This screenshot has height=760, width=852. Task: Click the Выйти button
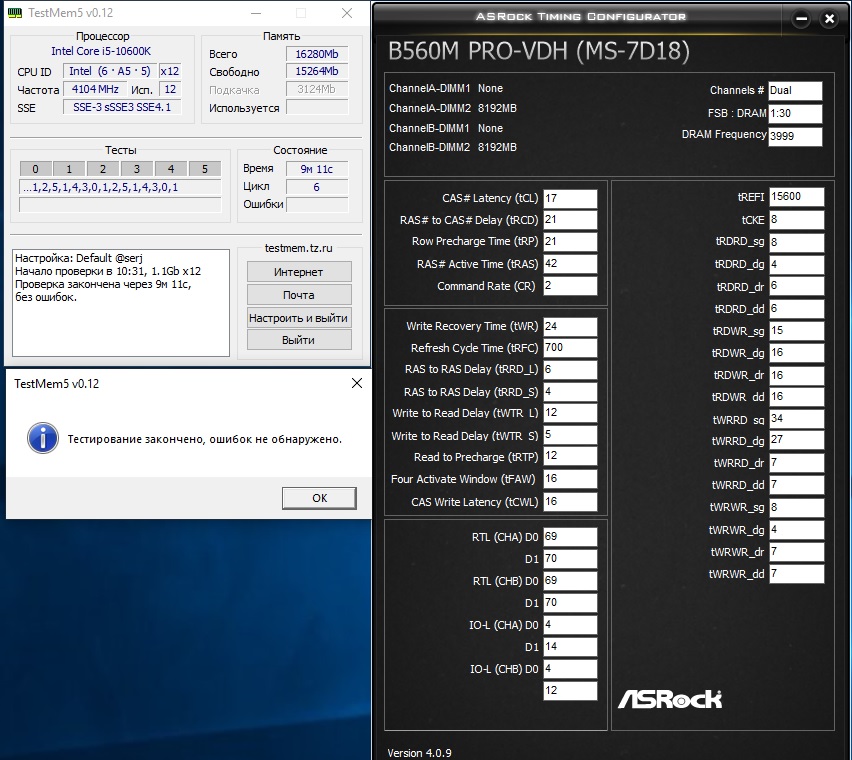pos(299,340)
